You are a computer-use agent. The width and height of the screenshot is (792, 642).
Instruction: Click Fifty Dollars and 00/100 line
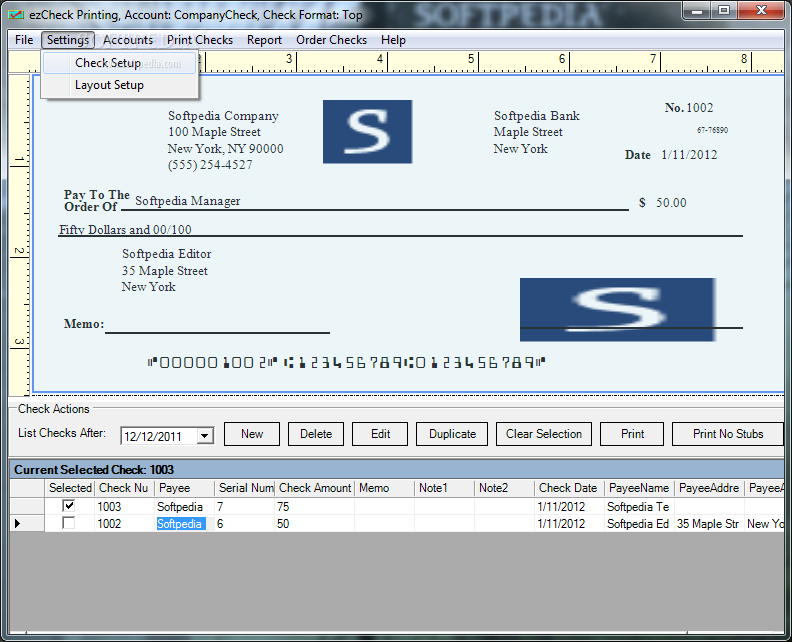coord(125,229)
